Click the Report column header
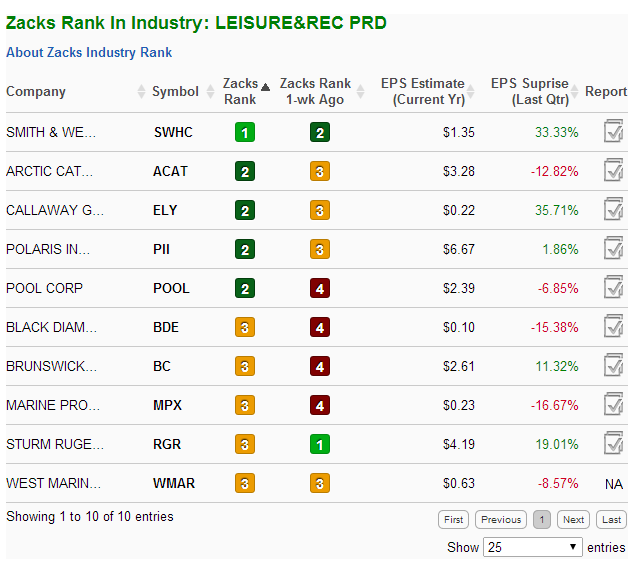634x568 pixels. point(606,91)
